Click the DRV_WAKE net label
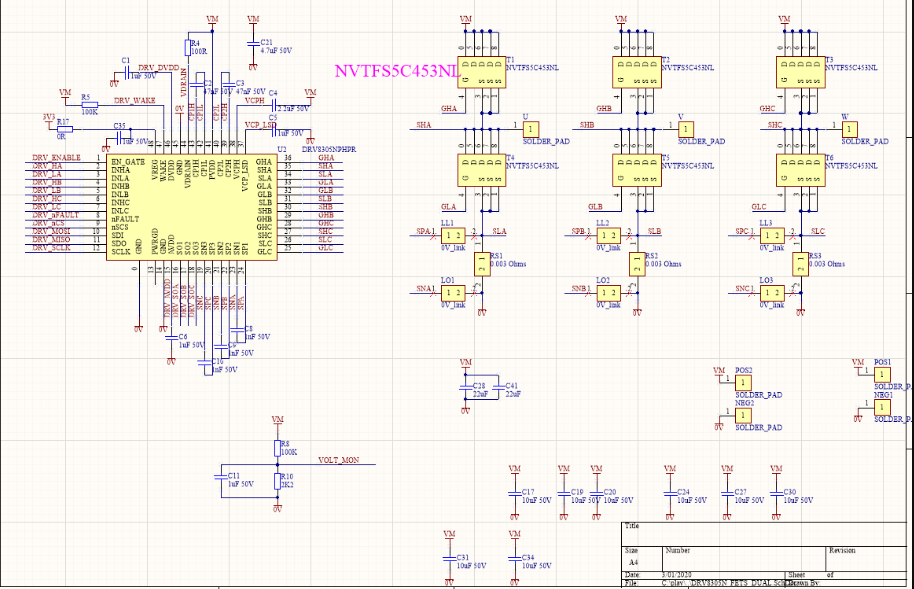This screenshot has height=589, width=914. [x=135, y=100]
